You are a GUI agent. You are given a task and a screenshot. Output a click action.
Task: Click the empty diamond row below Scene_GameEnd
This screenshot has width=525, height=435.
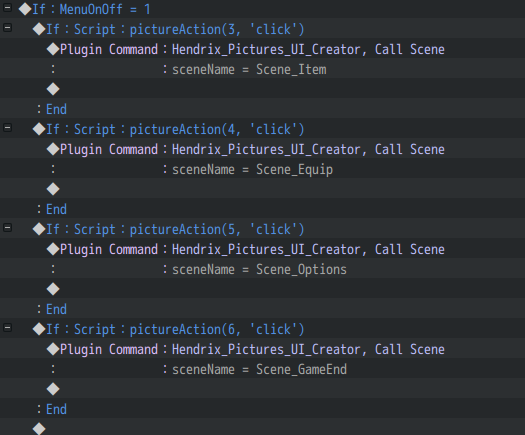262,389
